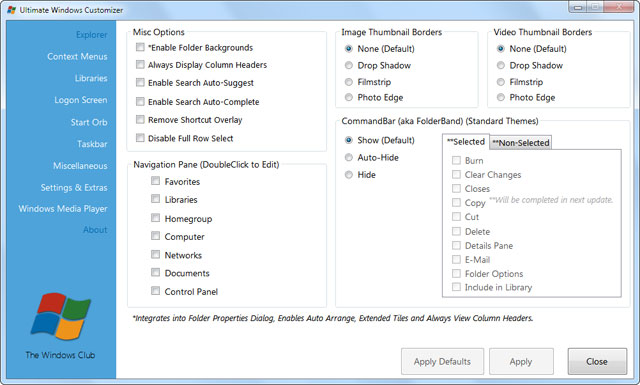
Task: Select None (Default) for Video Thumbnail Borders
Action: (501, 49)
